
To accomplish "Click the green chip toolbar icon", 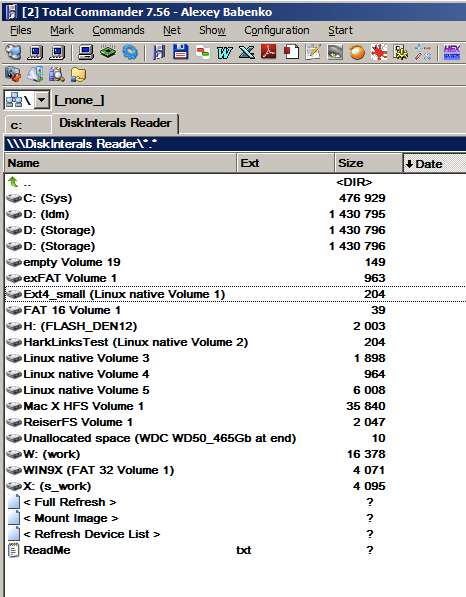I will 108,52.
